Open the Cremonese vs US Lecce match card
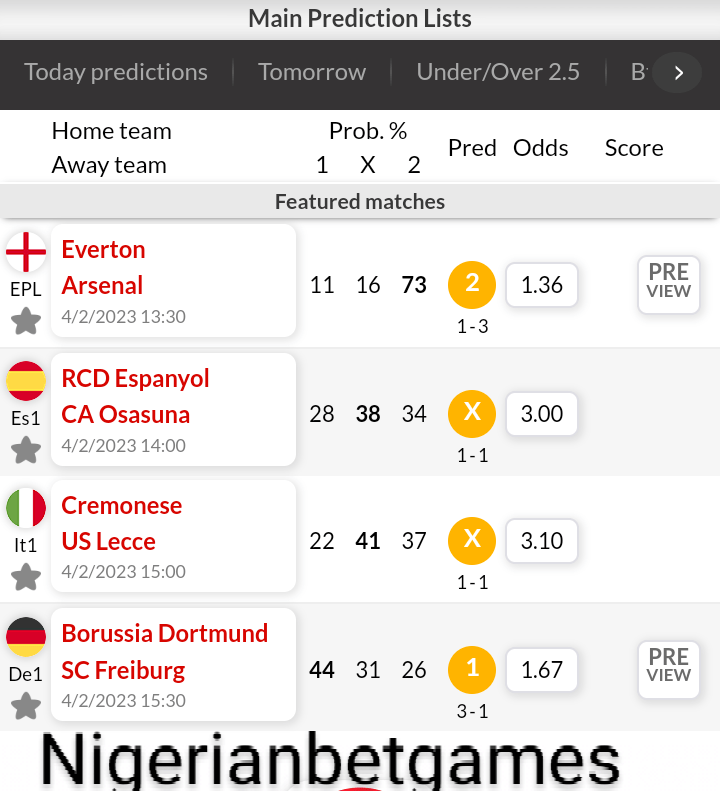 pyautogui.click(x=174, y=536)
